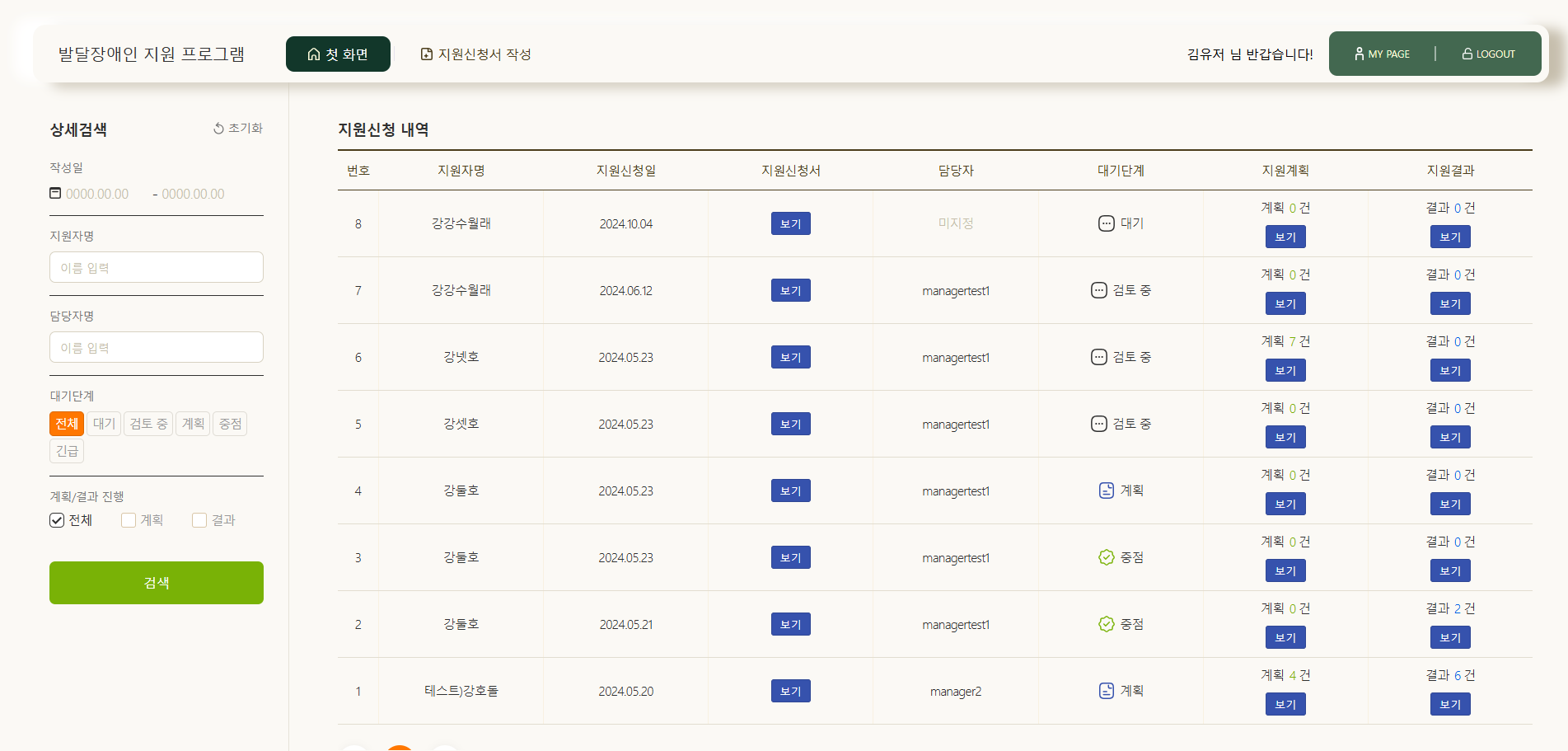1568x751 pixels.
Task: Click applicant name 테스트)강호돌
Action: click(x=461, y=691)
